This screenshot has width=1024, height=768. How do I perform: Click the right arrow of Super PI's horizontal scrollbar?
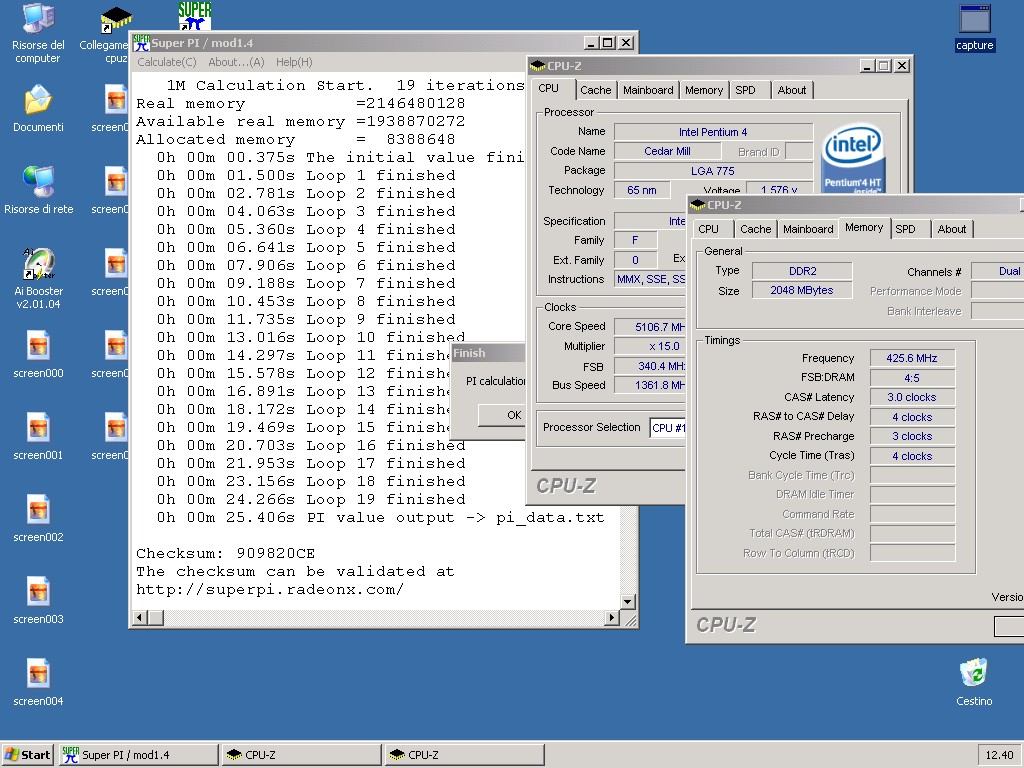(x=611, y=617)
